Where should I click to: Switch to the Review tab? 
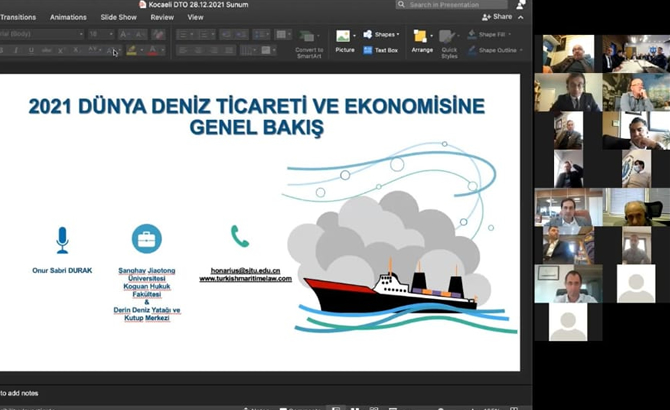[x=162, y=17]
